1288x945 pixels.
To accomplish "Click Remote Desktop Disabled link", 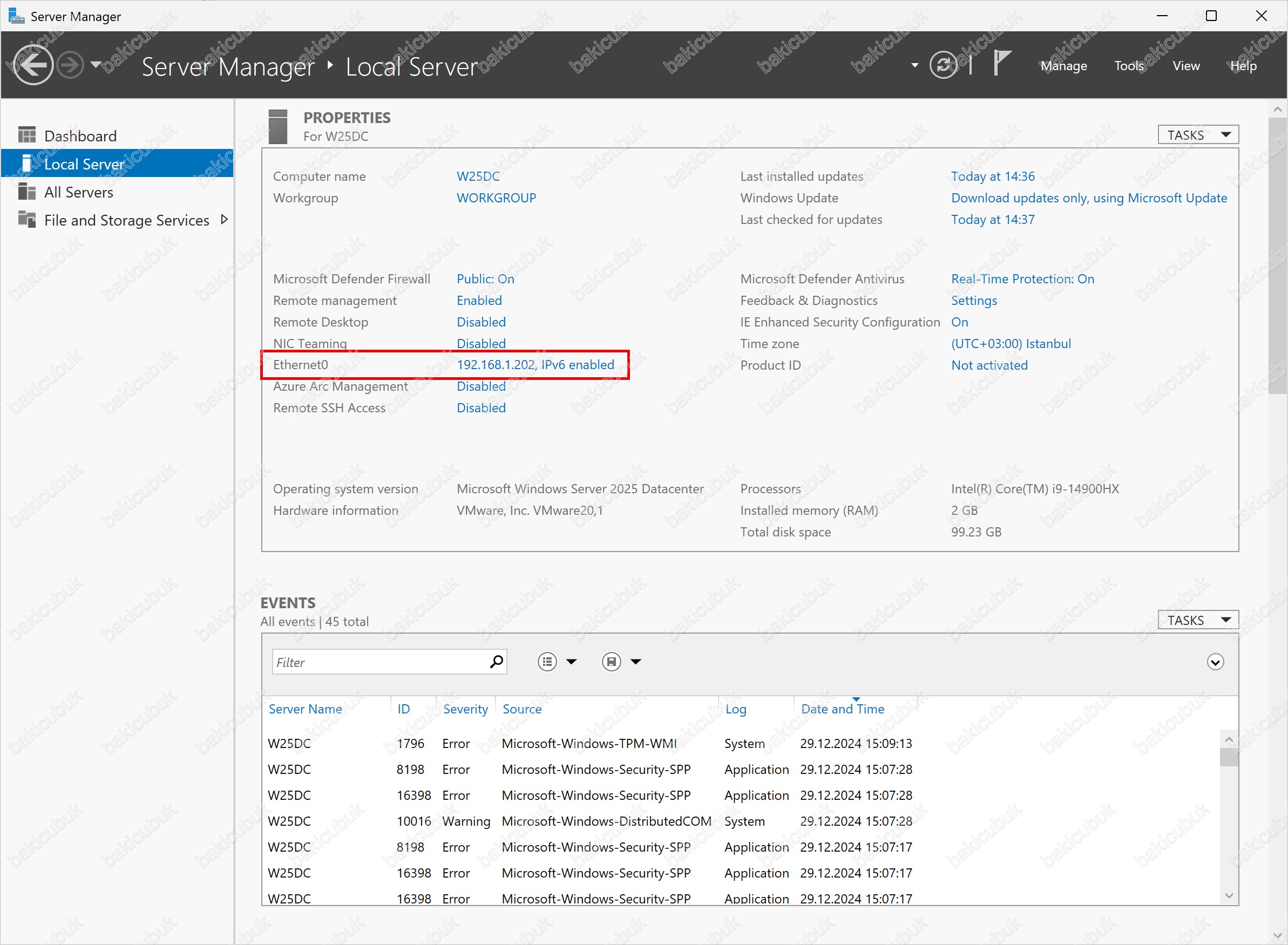I will click(x=480, y=322).
